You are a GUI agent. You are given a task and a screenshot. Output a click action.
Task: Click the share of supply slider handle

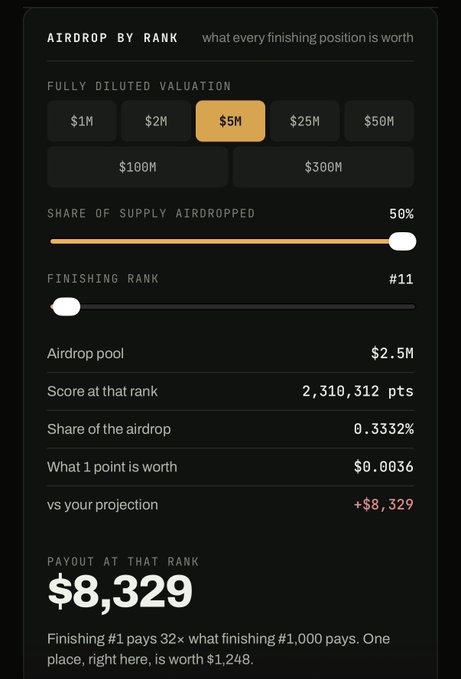pos(402,241)
